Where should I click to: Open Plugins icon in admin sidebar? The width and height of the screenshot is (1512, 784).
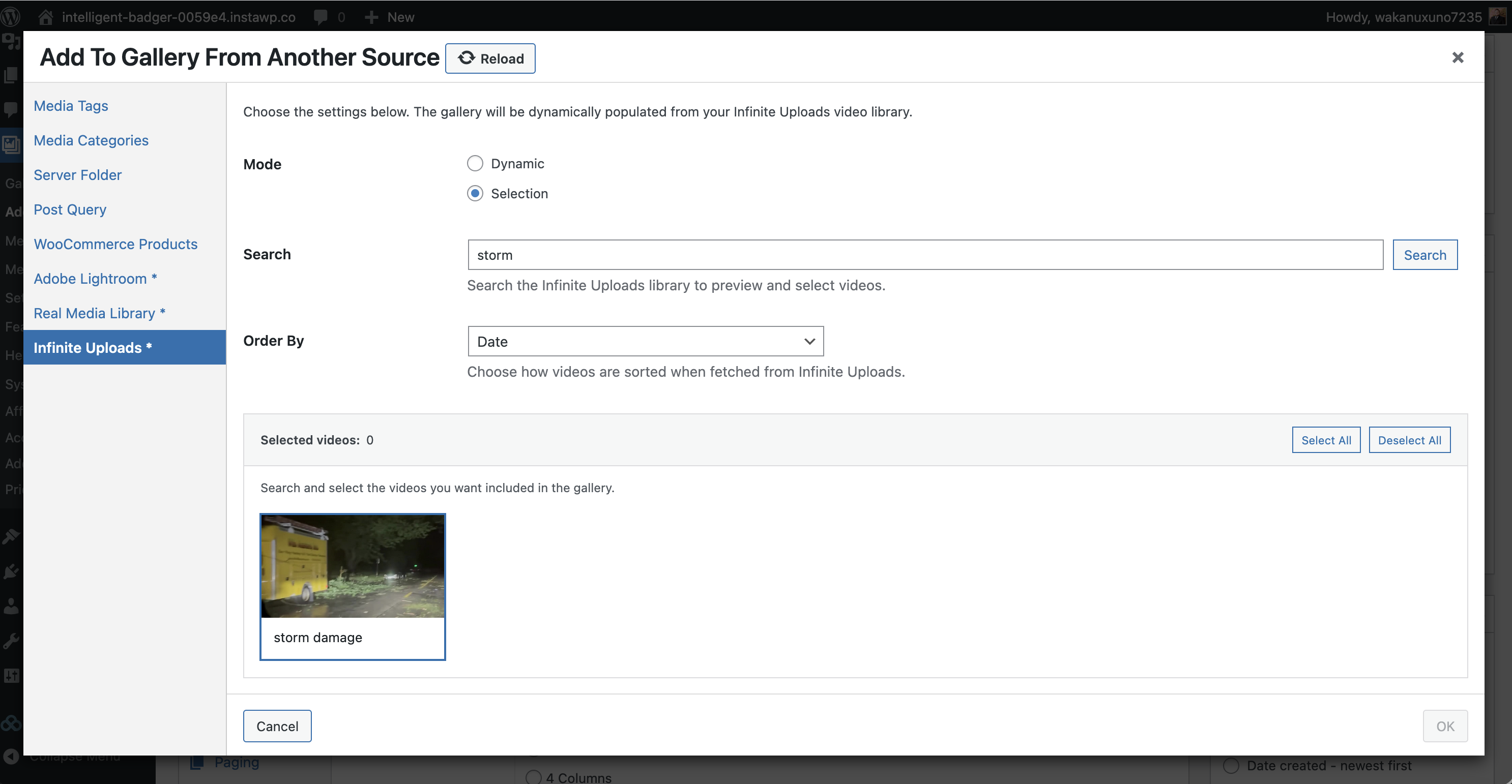[11, 570]
